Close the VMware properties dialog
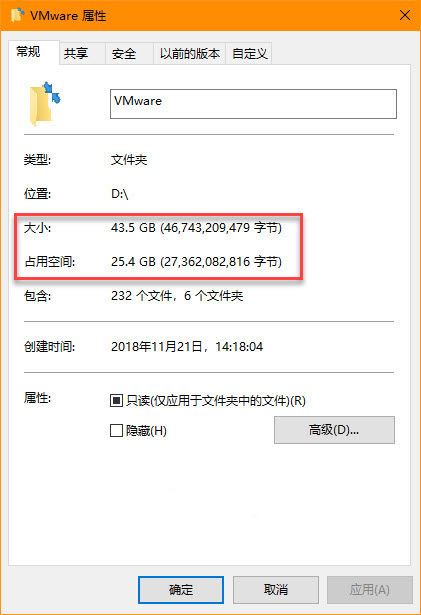 pos(405,15)
